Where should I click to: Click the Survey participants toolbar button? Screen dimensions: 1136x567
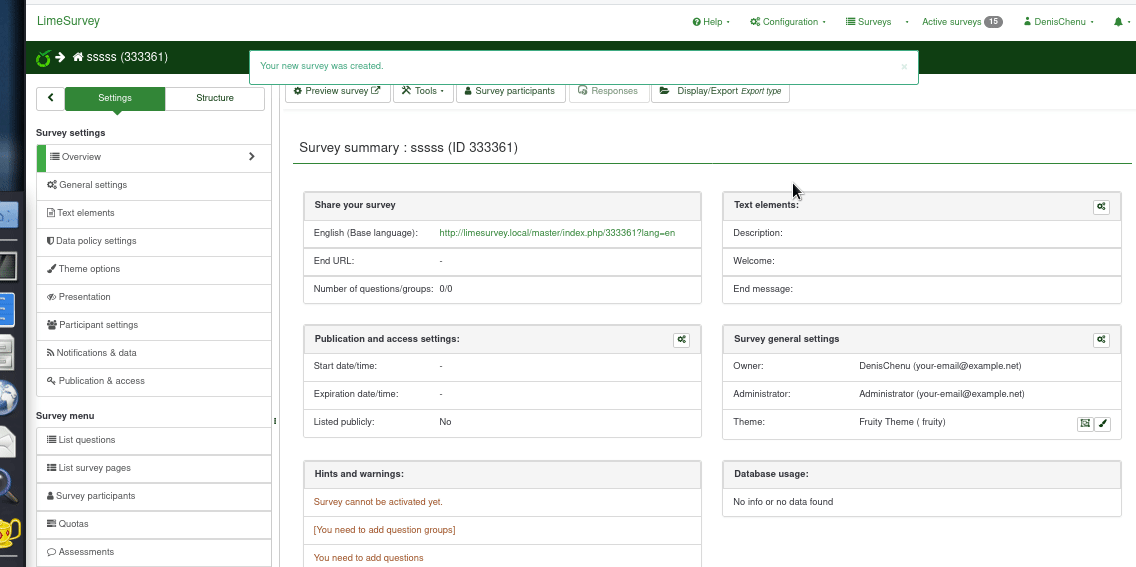click(x=510, y=91)
